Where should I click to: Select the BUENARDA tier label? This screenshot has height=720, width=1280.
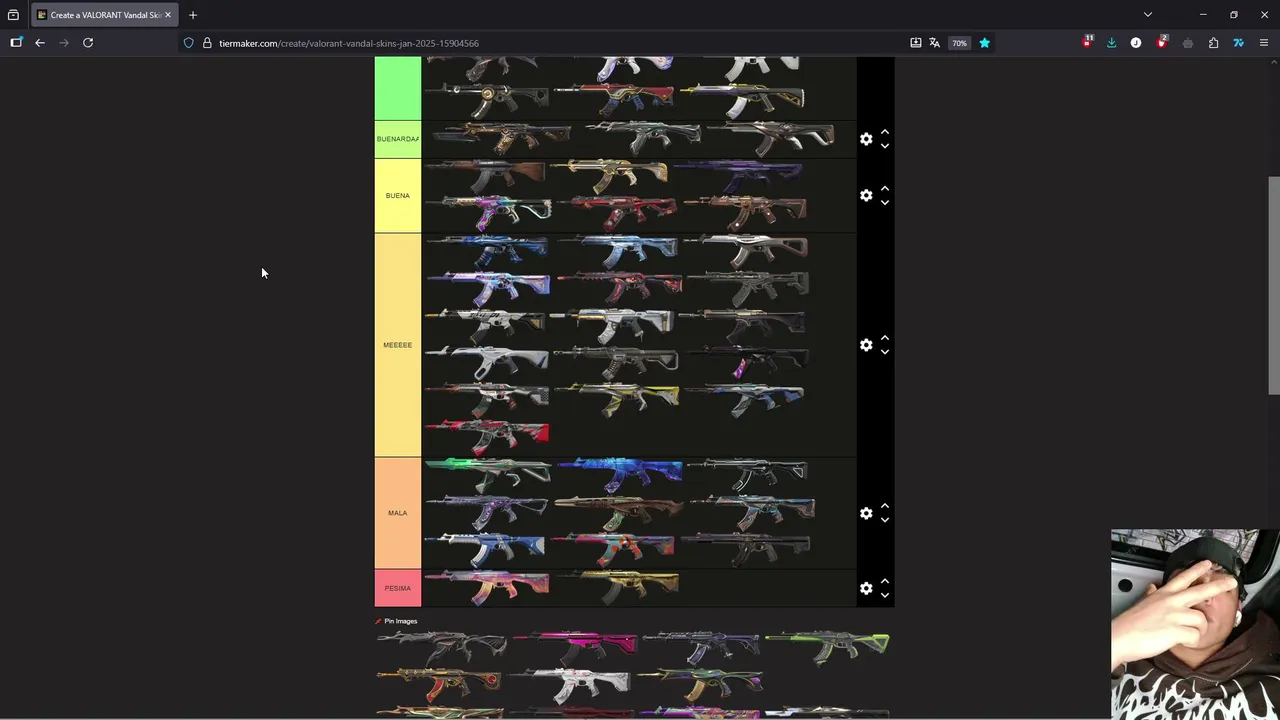tap(398, 139)
